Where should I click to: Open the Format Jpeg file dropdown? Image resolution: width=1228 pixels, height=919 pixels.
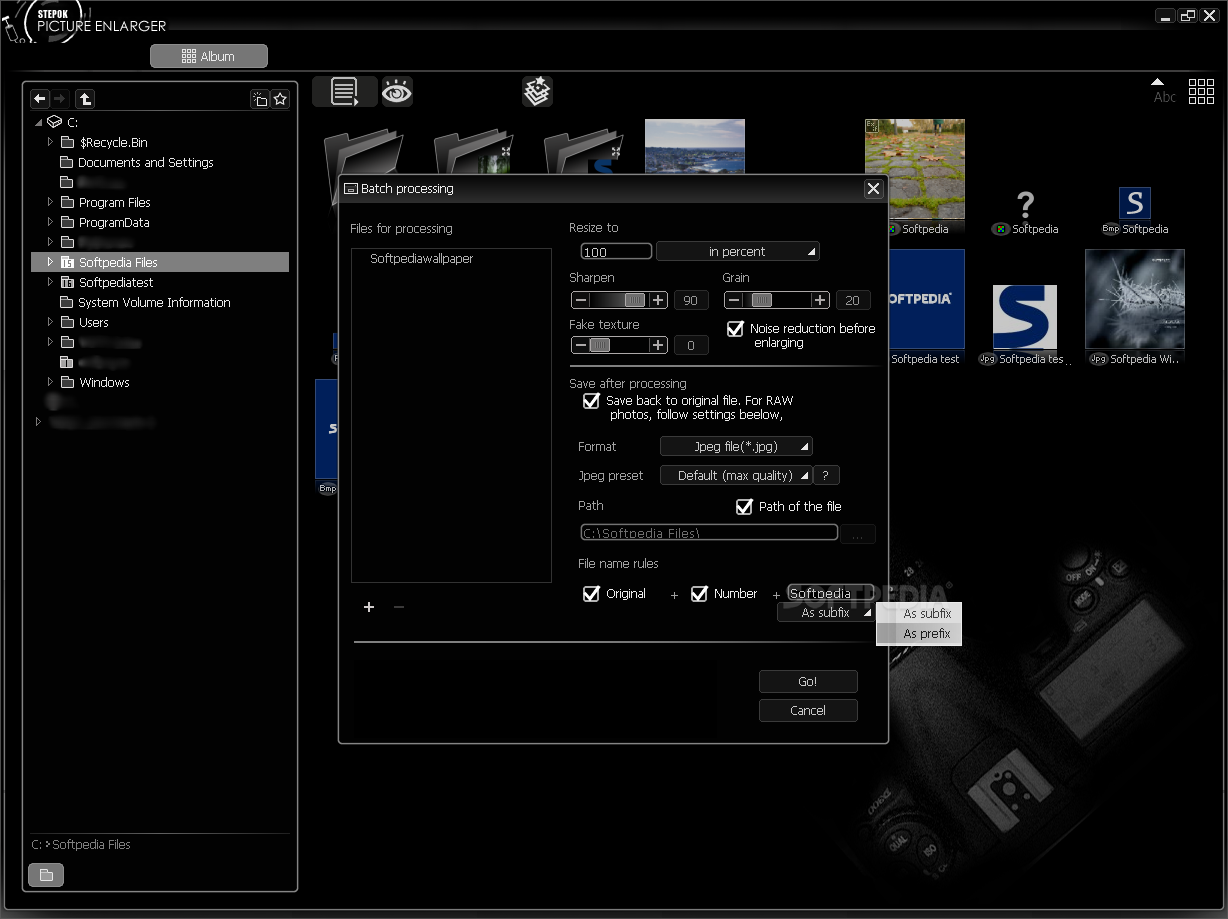click(x=736, y=446)
